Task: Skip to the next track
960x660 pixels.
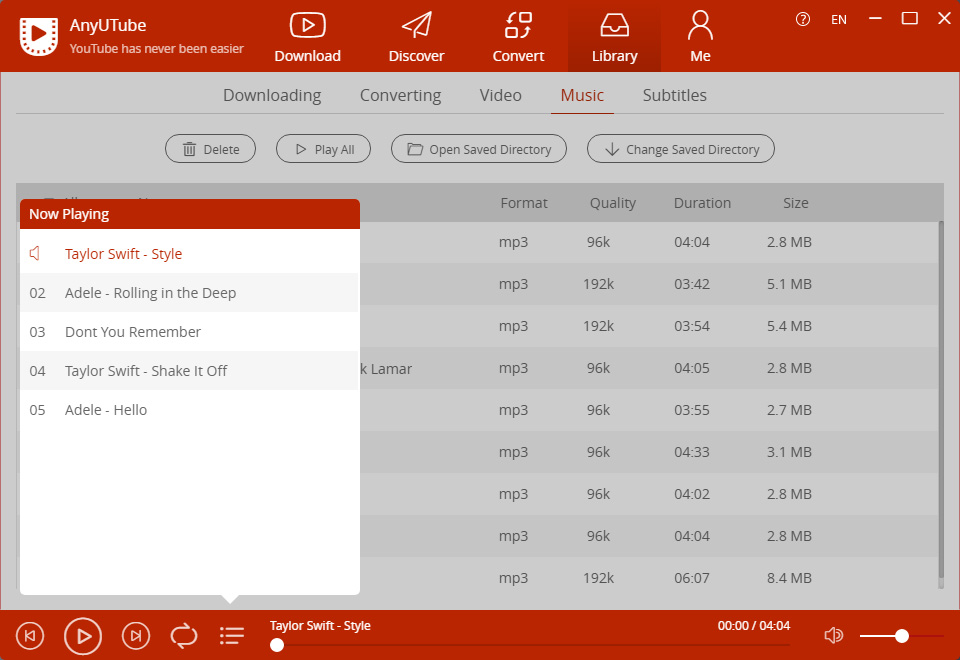Action: [x=136, y=636]
